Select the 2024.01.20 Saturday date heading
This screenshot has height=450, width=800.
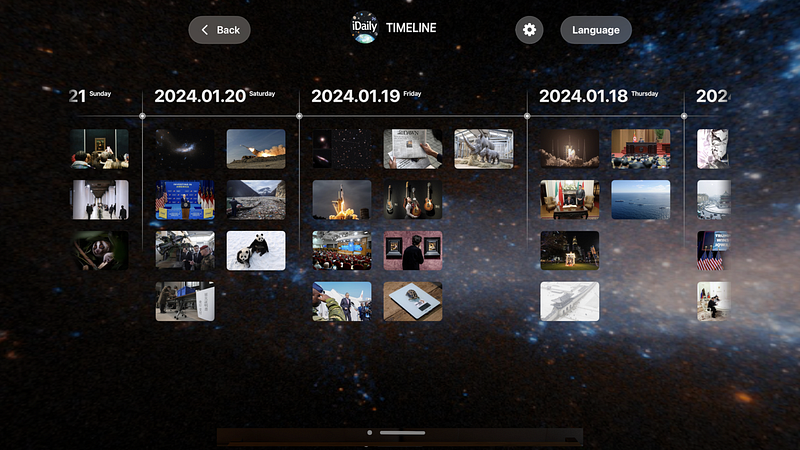coord(214,95)
